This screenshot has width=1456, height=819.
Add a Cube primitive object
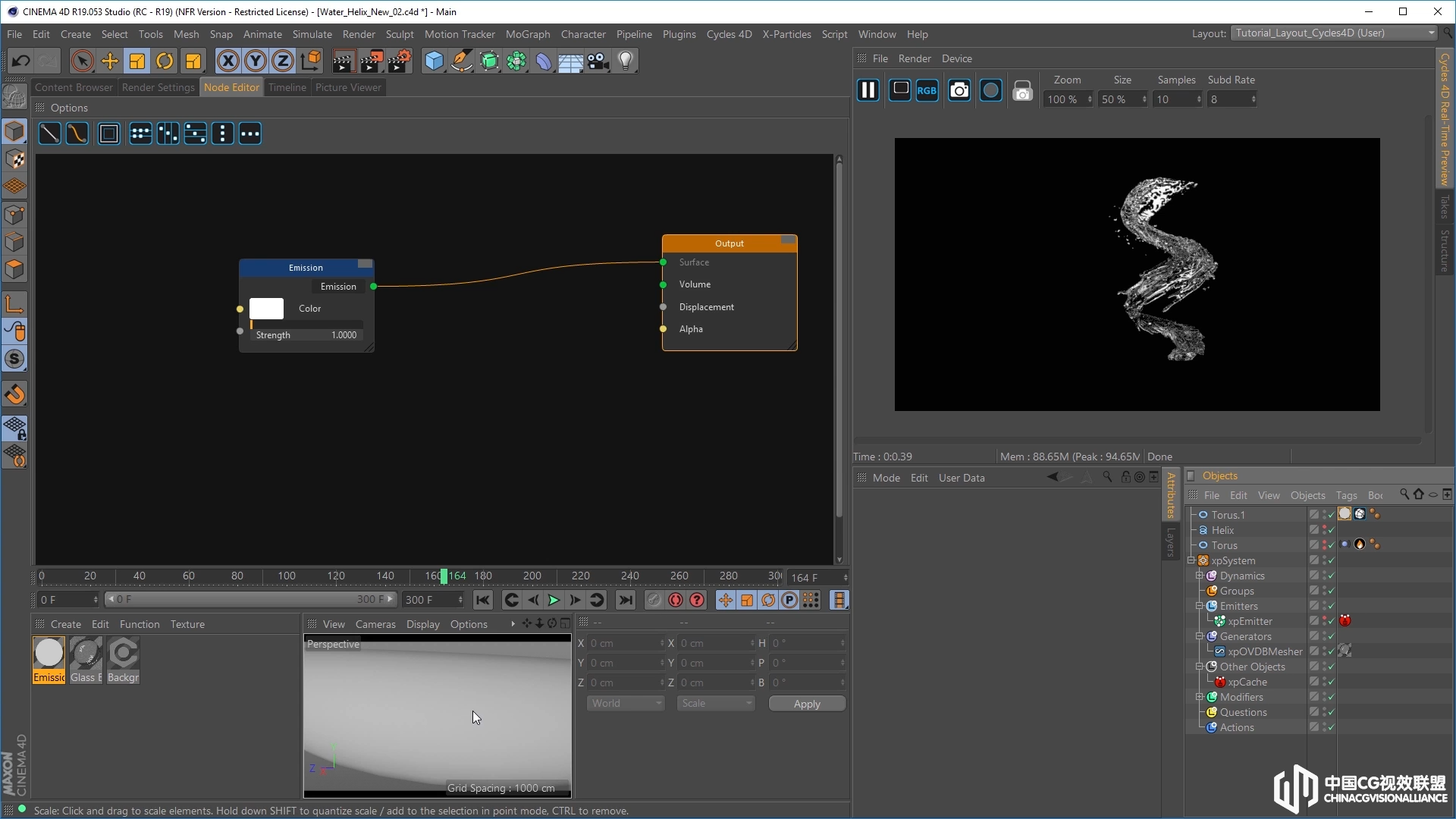pyautogui.click(x=434, y=61)
